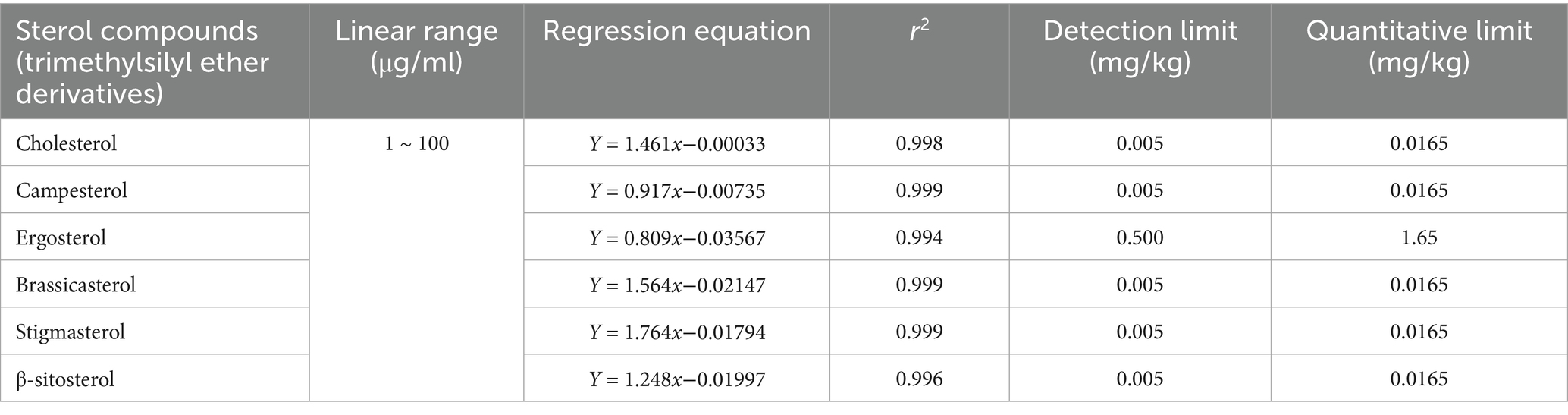Image resolution: width=1568 pixels, height=415 pixels.
Task: Select the Brassicasterol row label
Action: click(76, 285)
